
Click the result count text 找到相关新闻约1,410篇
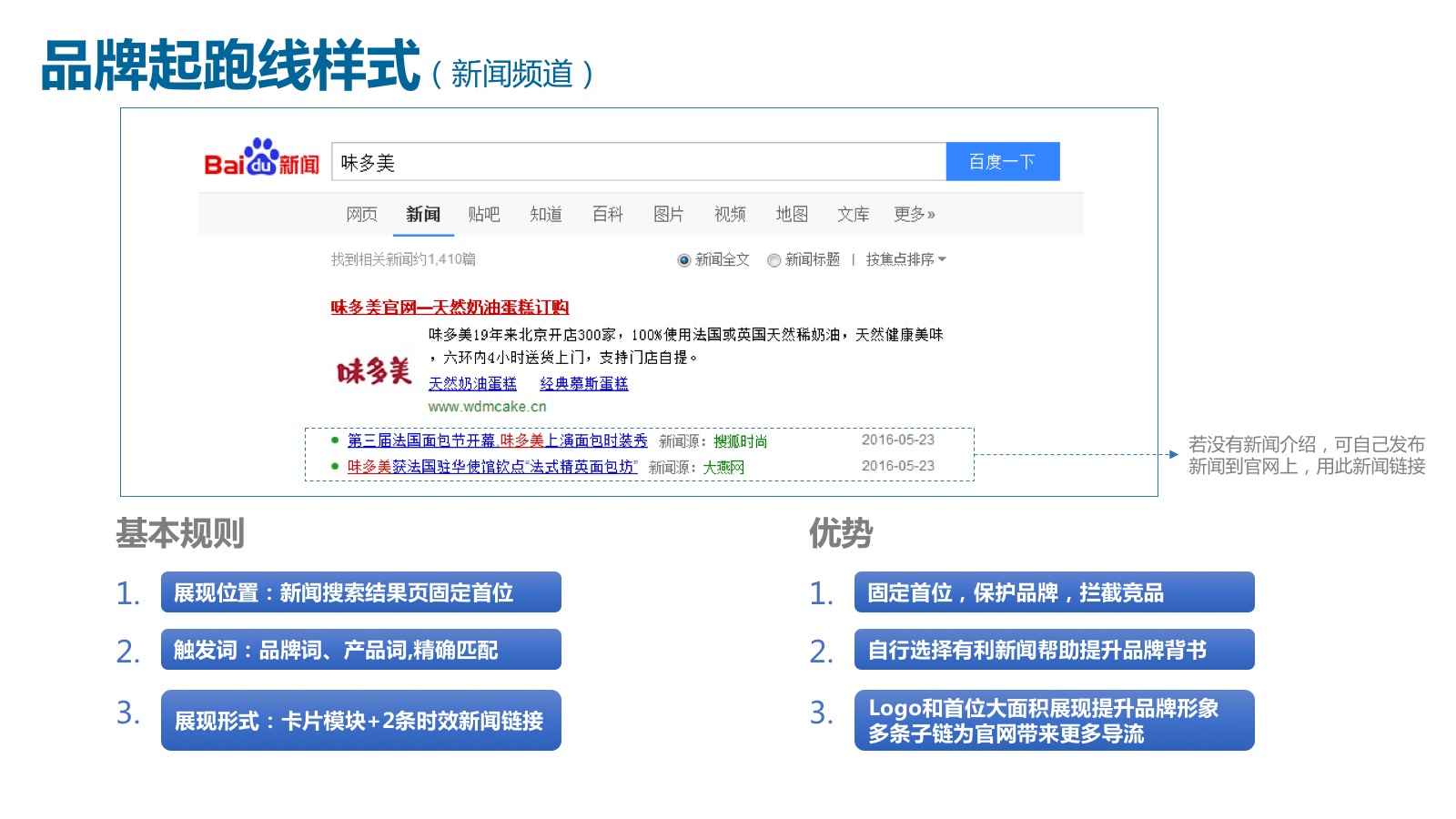pyautogui.click(x=403, y=259)
